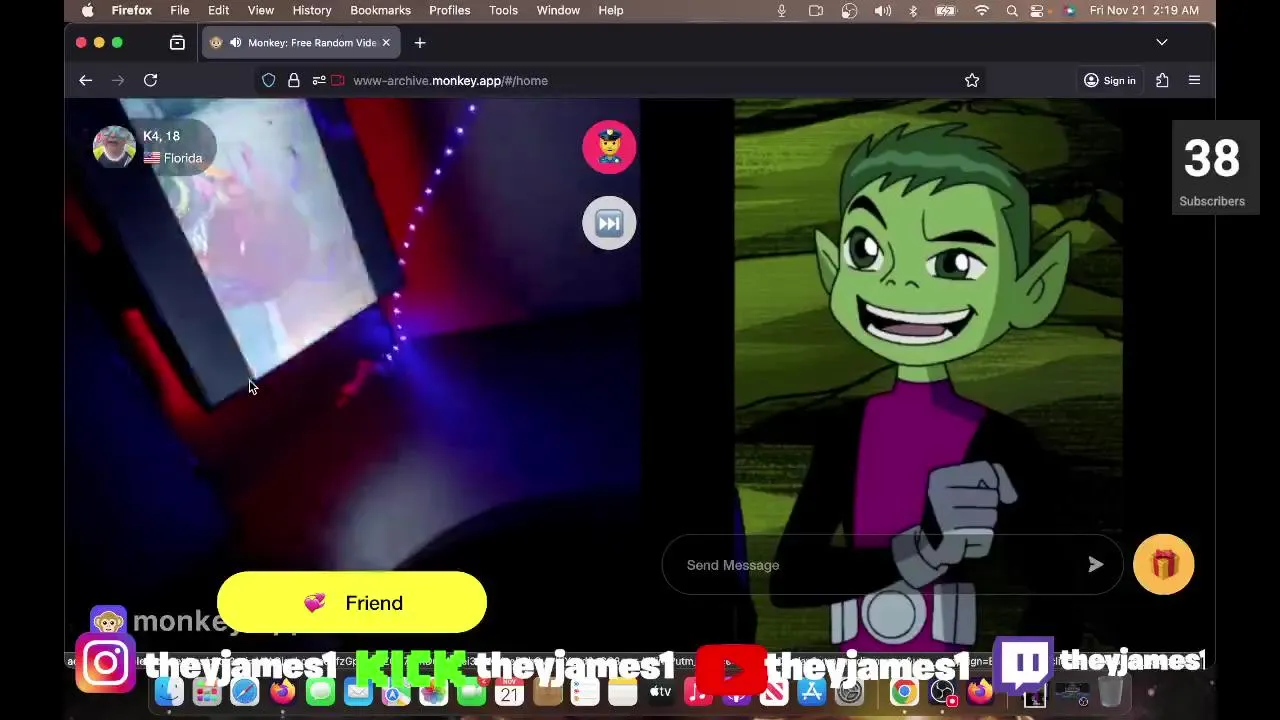1280x720 pixels.
Task: Go back with the browser back arrow
Action: 86,80
